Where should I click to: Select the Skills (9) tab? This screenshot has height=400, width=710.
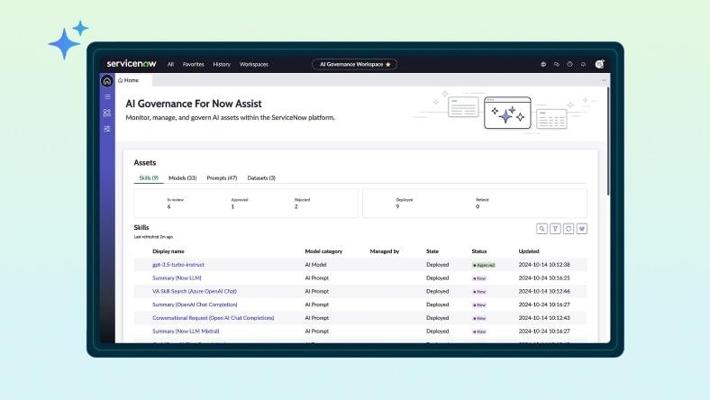point(149,178)
